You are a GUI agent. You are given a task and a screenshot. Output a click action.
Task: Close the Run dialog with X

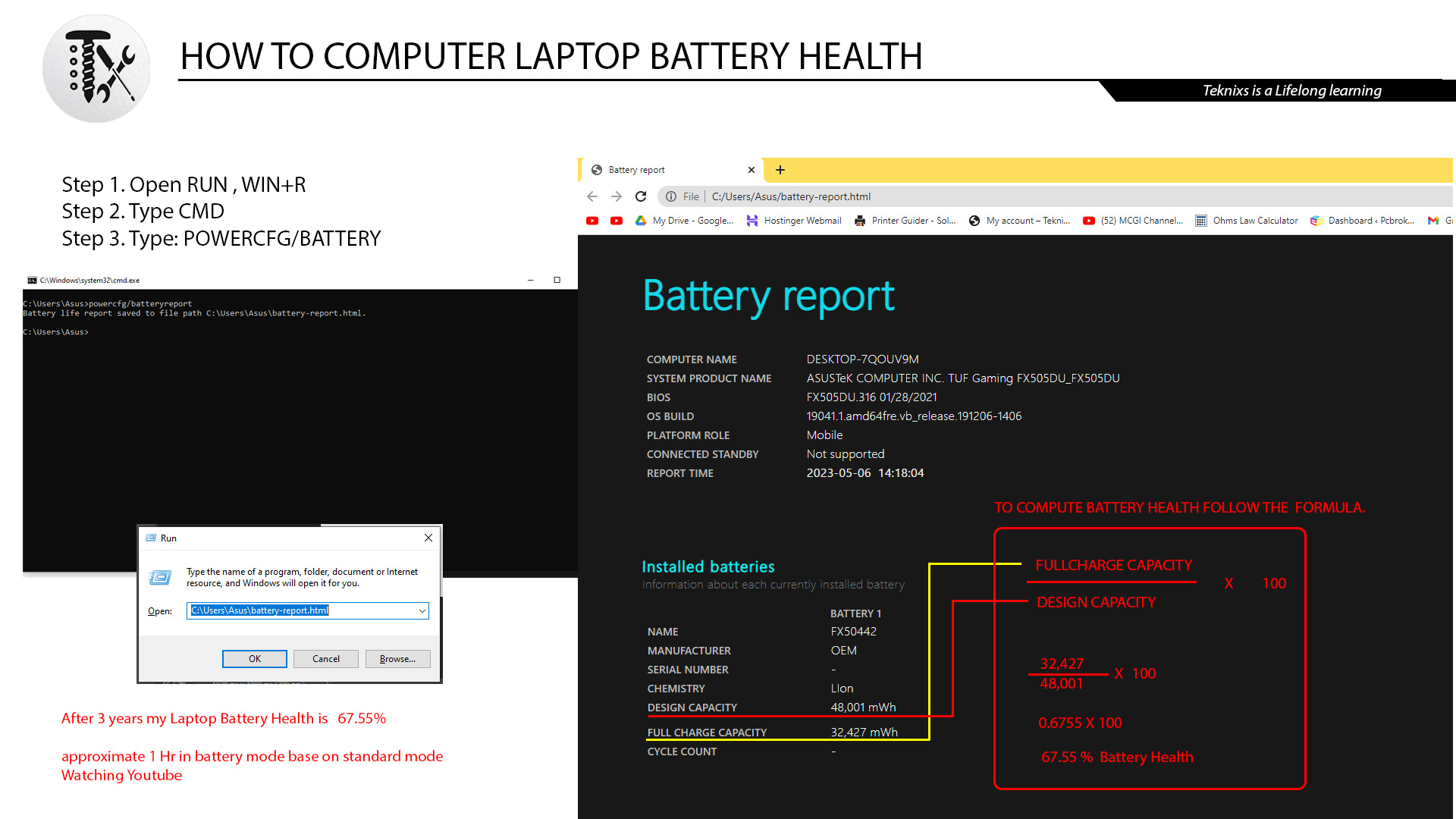(x=428, y=538)
